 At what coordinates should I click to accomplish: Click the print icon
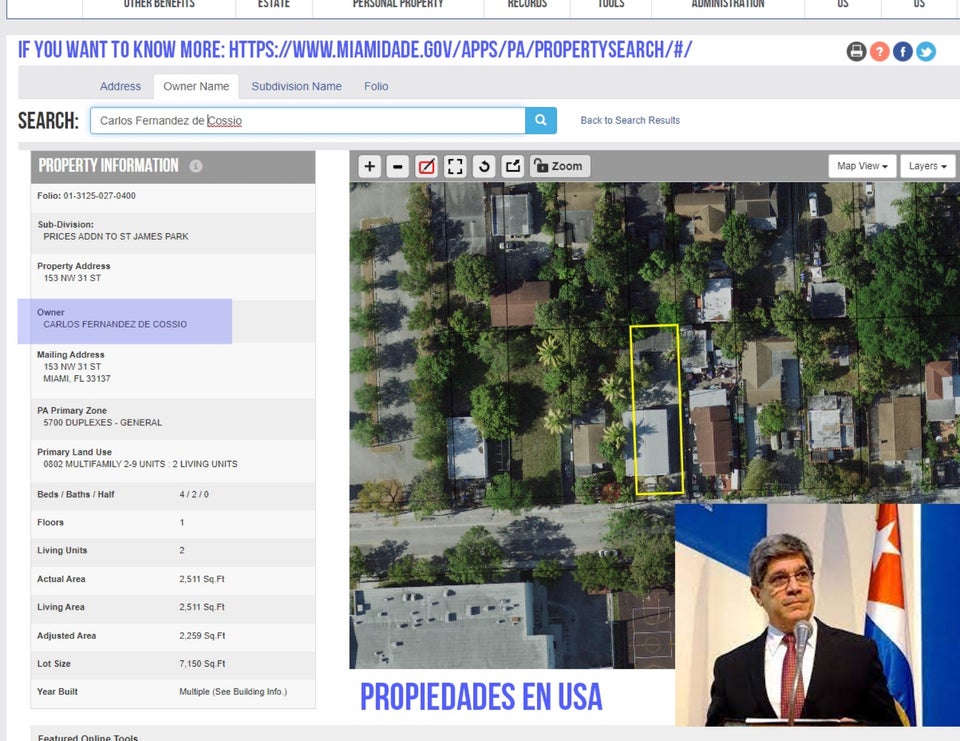pos(856,52)
